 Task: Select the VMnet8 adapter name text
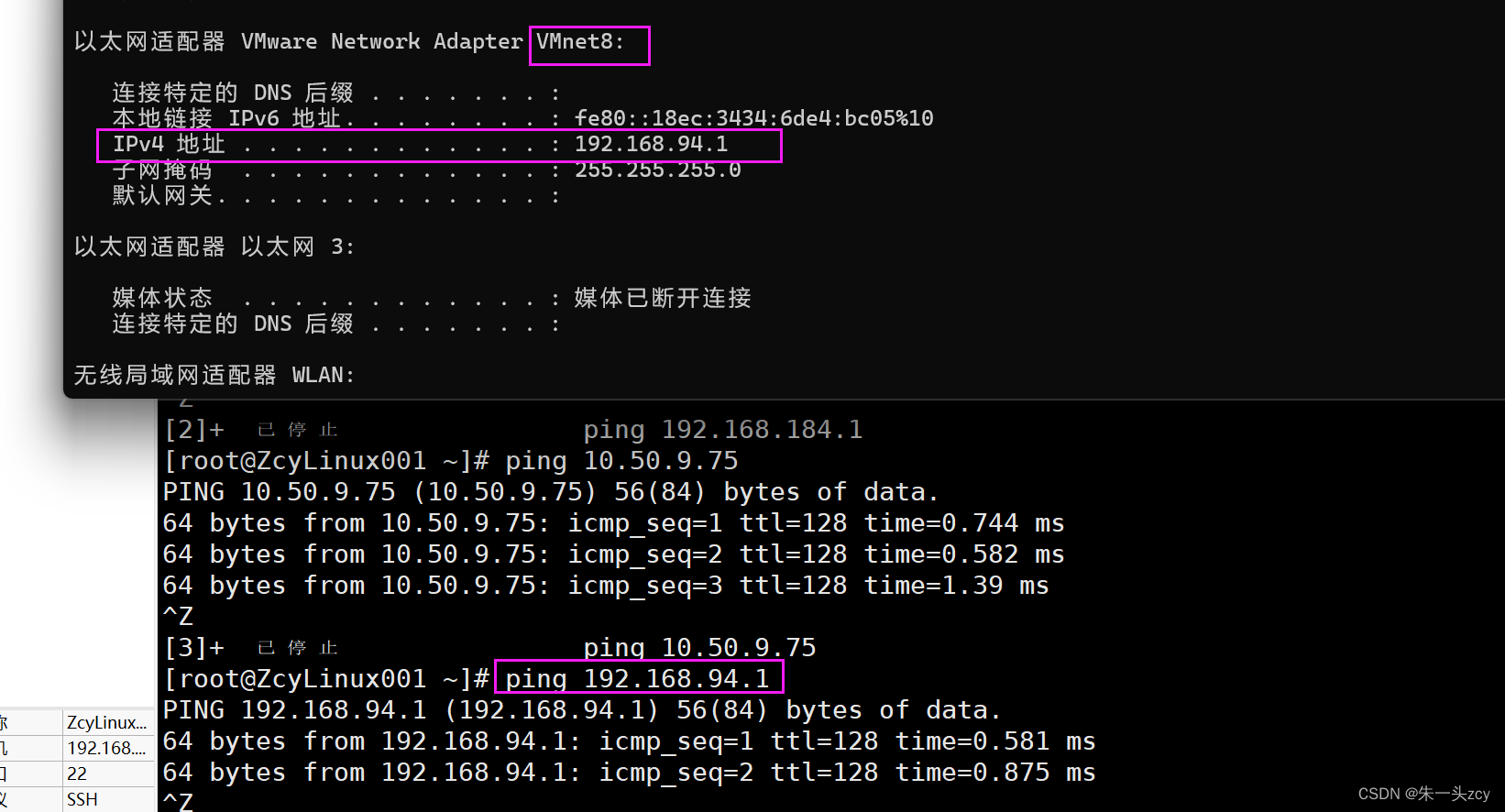click(580, 41)
